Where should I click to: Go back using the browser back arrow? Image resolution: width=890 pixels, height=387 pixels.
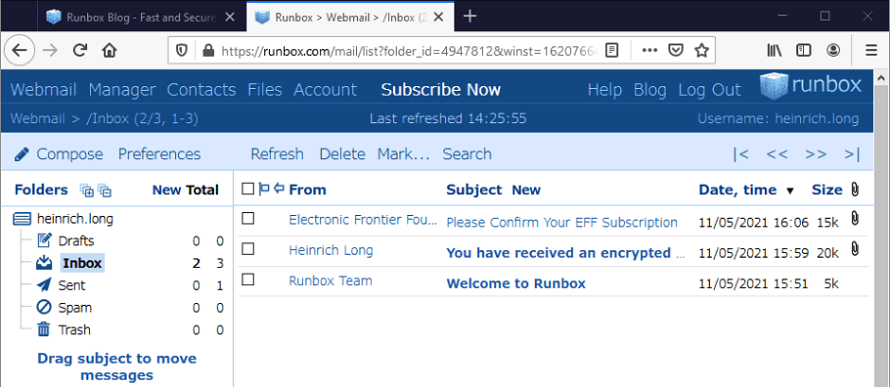(x=19, y=51)
